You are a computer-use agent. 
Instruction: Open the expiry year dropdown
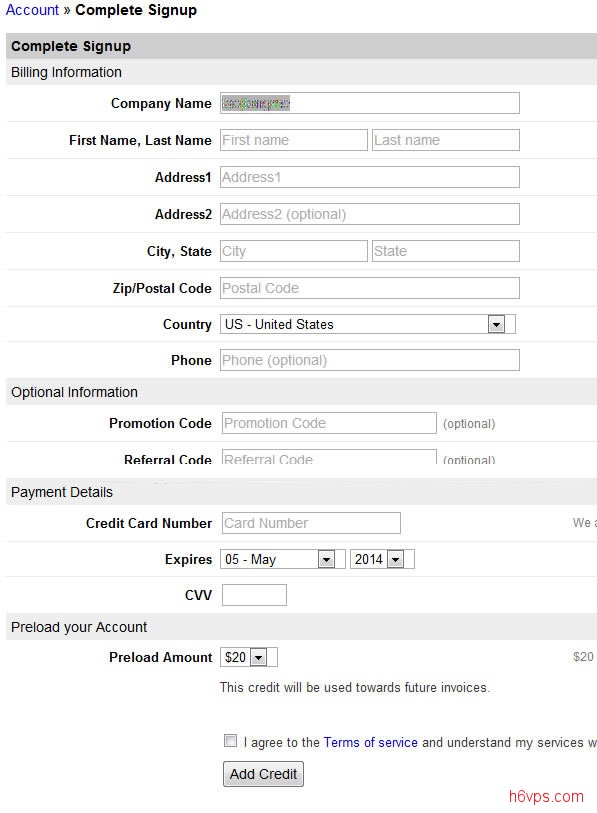tap(382, 559)
